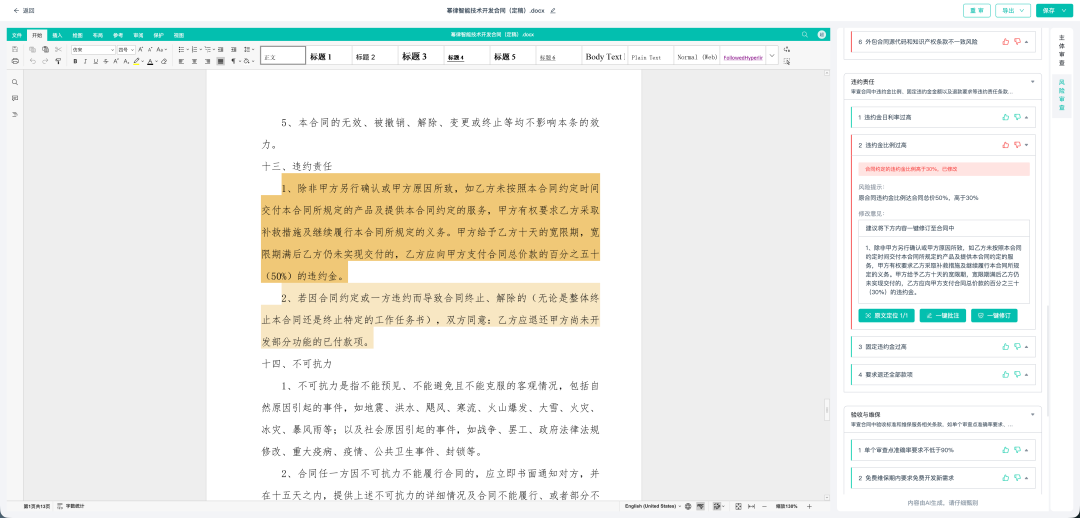Switch to the 审阅 ribbon tab
This screenshot has width=1080, height=518.
138,34
